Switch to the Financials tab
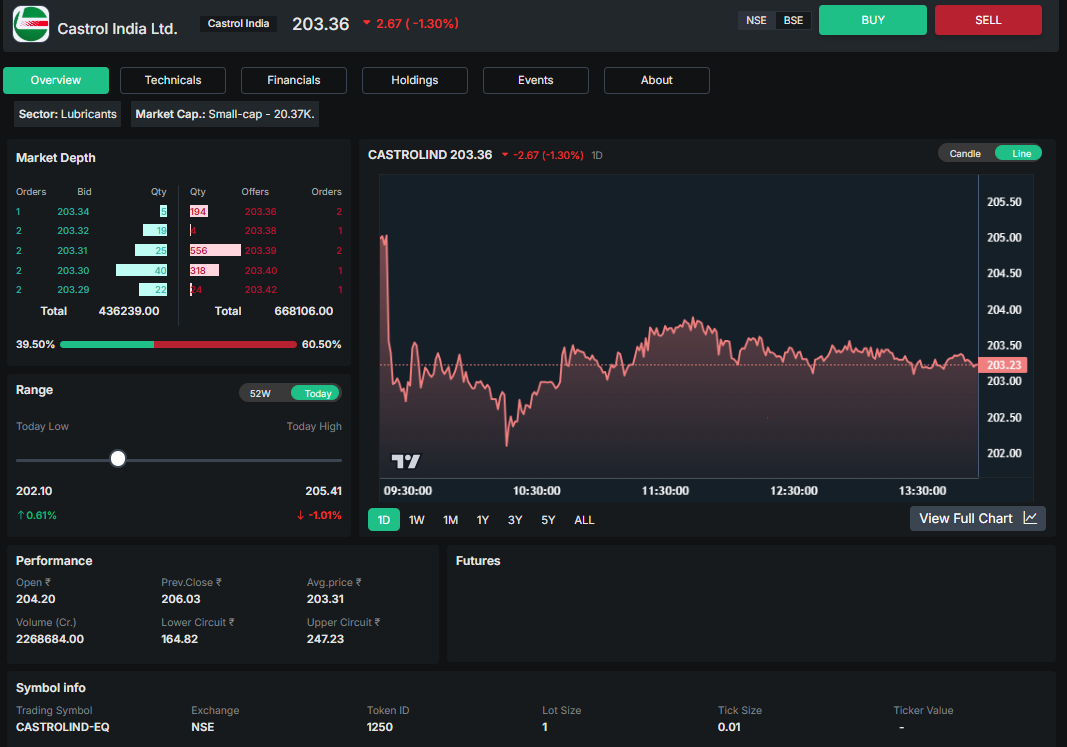 293,80
